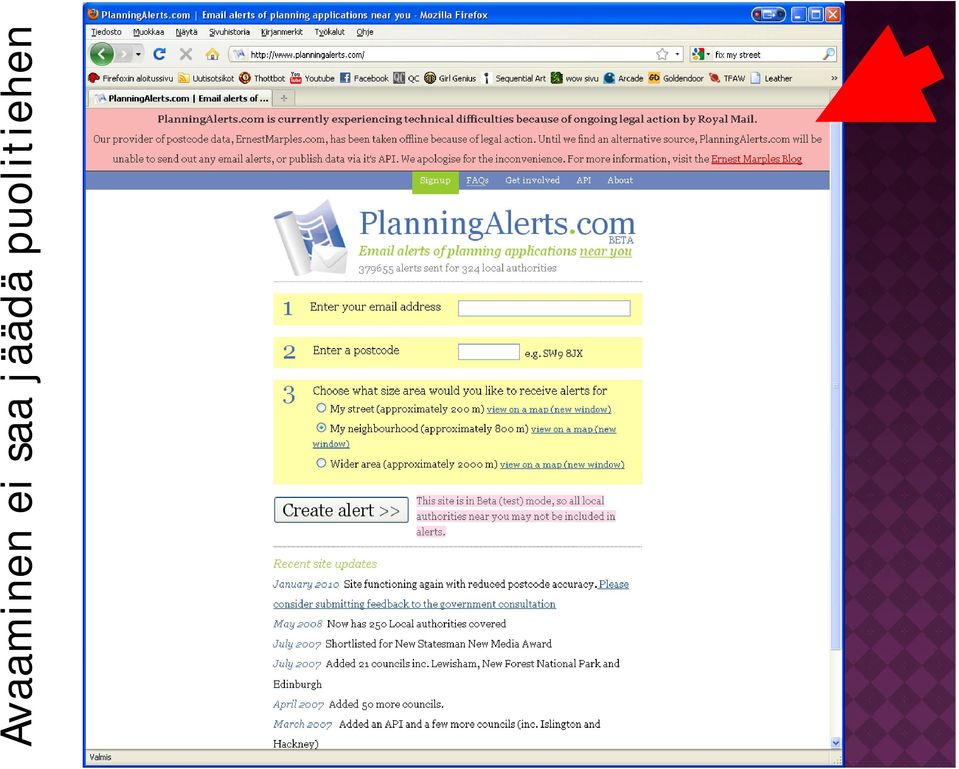Open the QC bookmark
This screenshot has height=769, width=959.
click(406, 78)
